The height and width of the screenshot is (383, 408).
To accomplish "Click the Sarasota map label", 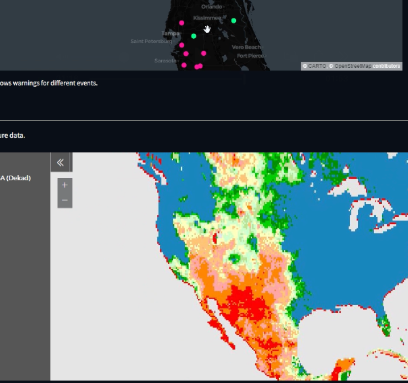I will pyautogui.click(x=166, y=61).
